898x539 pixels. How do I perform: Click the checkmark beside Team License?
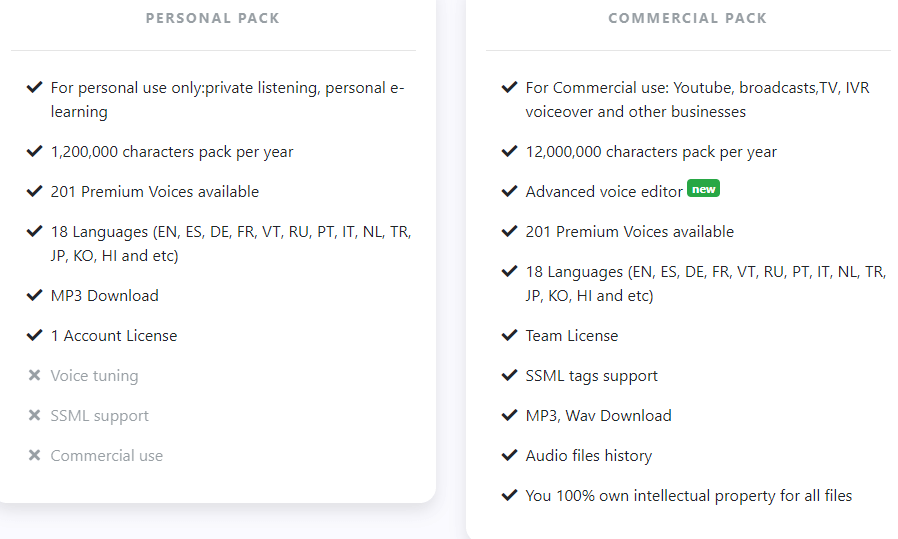tap(509, 335)
